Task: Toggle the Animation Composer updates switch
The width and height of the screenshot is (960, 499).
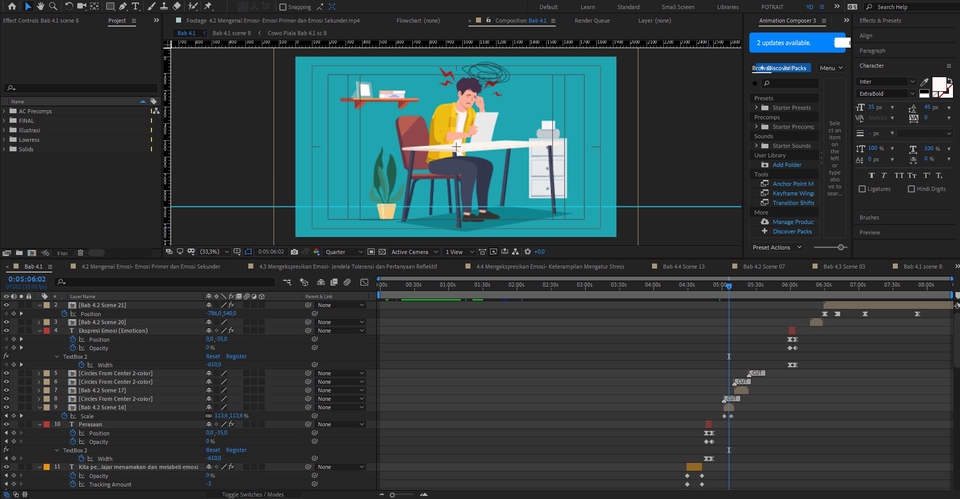Action: (x=842, y=42)
